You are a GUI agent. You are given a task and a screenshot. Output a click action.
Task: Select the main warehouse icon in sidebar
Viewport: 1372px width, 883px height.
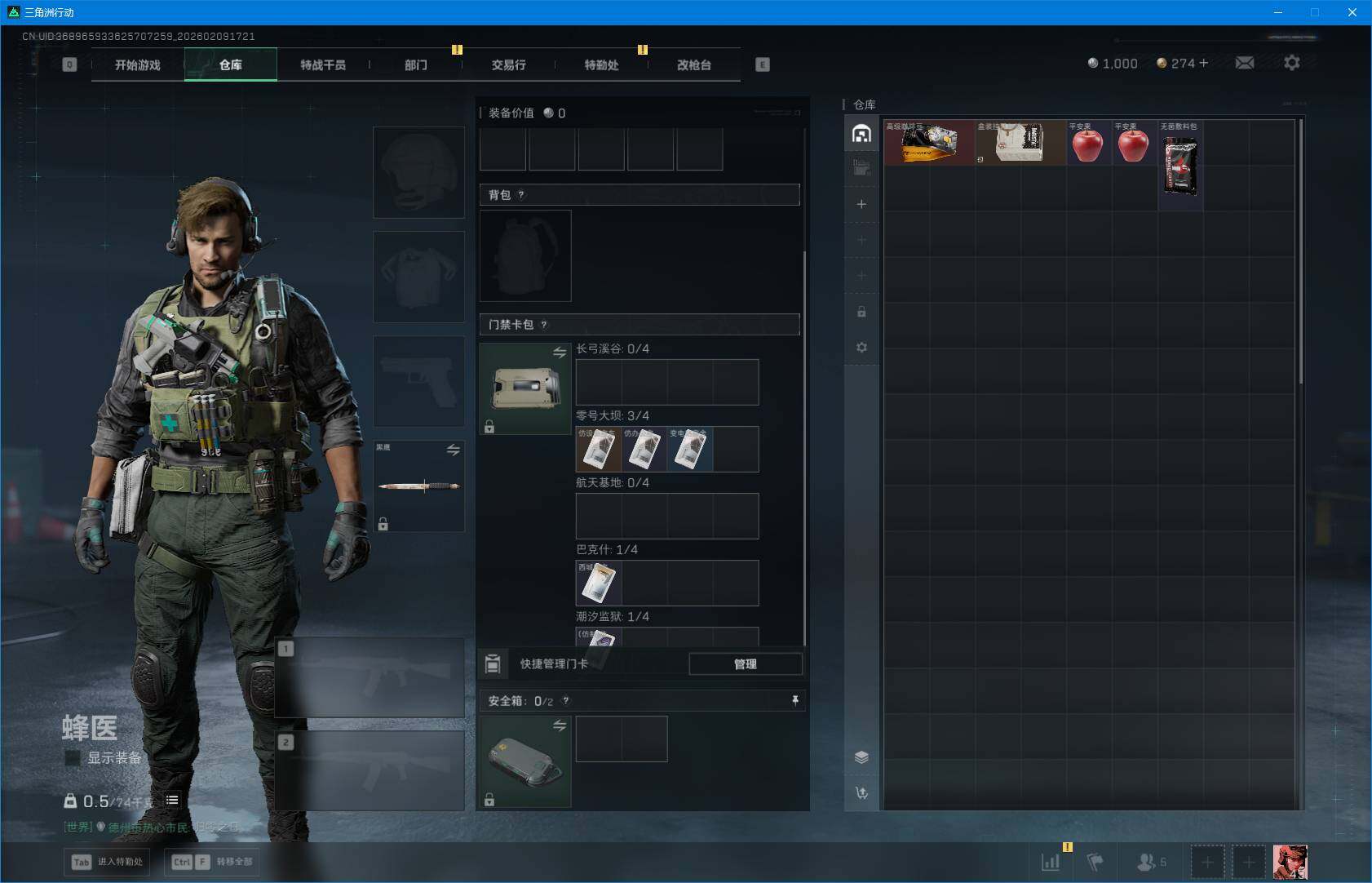point(861,134)
